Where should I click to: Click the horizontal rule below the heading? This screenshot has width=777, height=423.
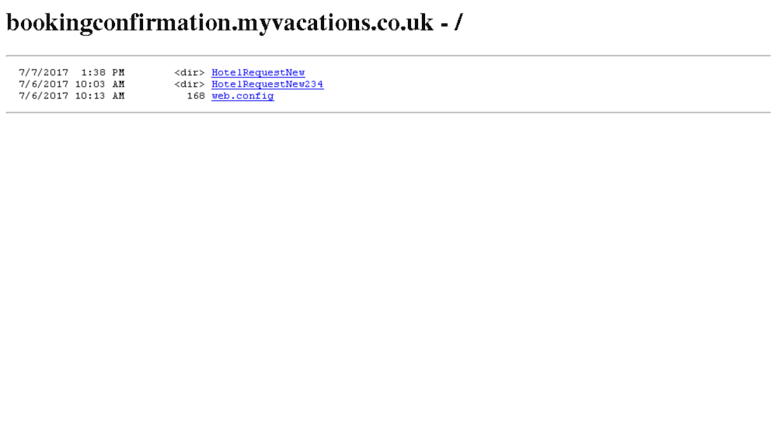click(x=388, y=55)
